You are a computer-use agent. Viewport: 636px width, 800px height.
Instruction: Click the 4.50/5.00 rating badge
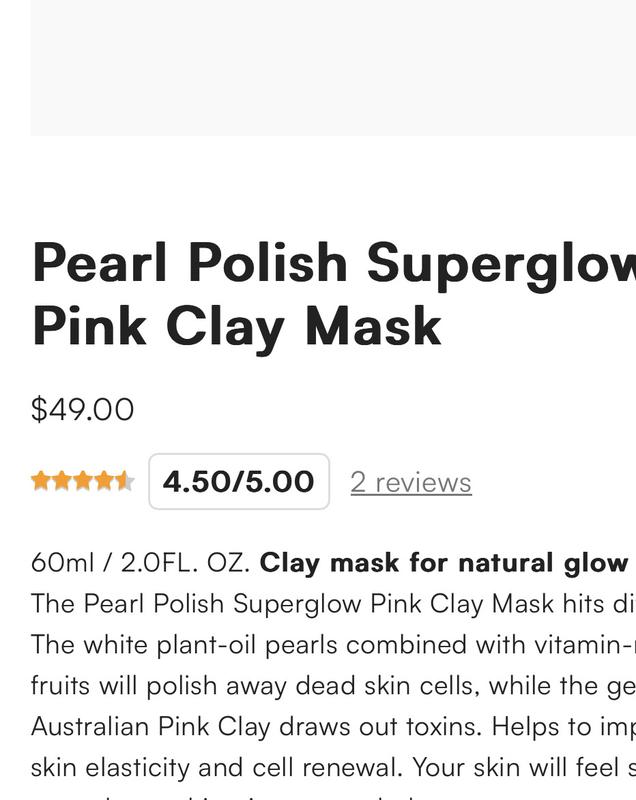pyautogui.click(x=239, y=482)
